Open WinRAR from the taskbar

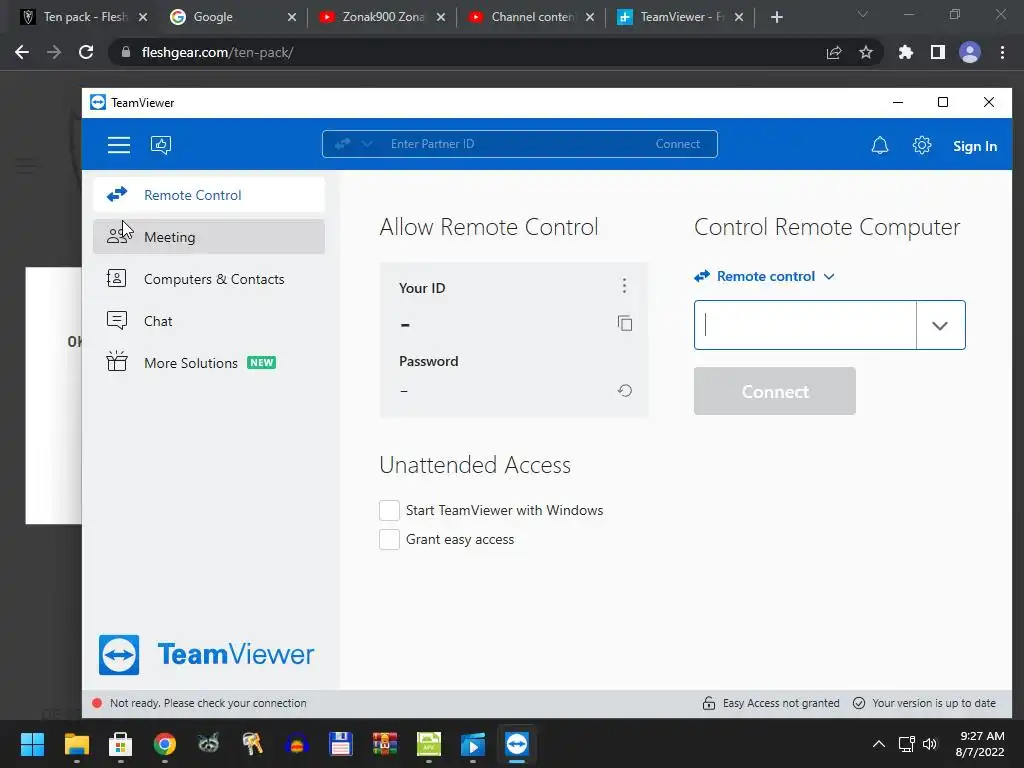pos(385,744)
